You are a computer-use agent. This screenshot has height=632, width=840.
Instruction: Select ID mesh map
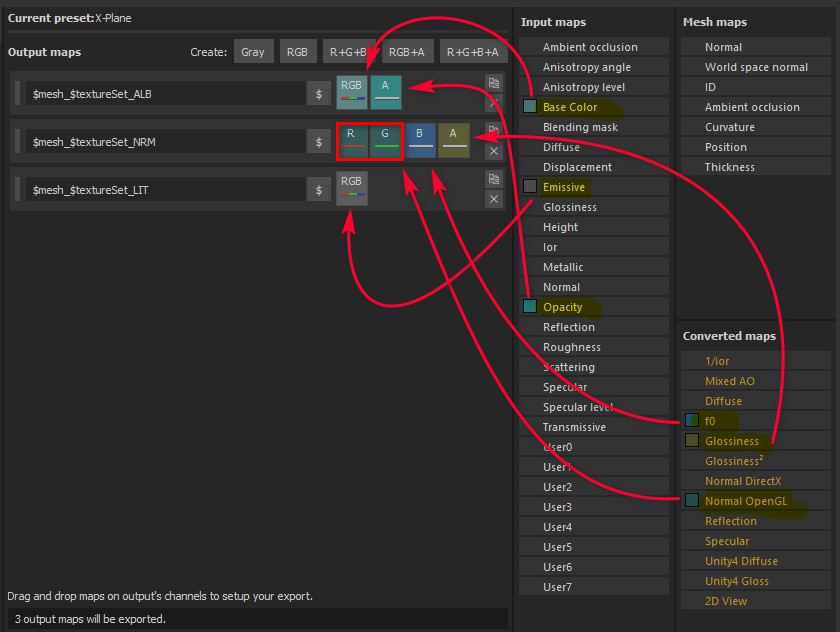755,87
